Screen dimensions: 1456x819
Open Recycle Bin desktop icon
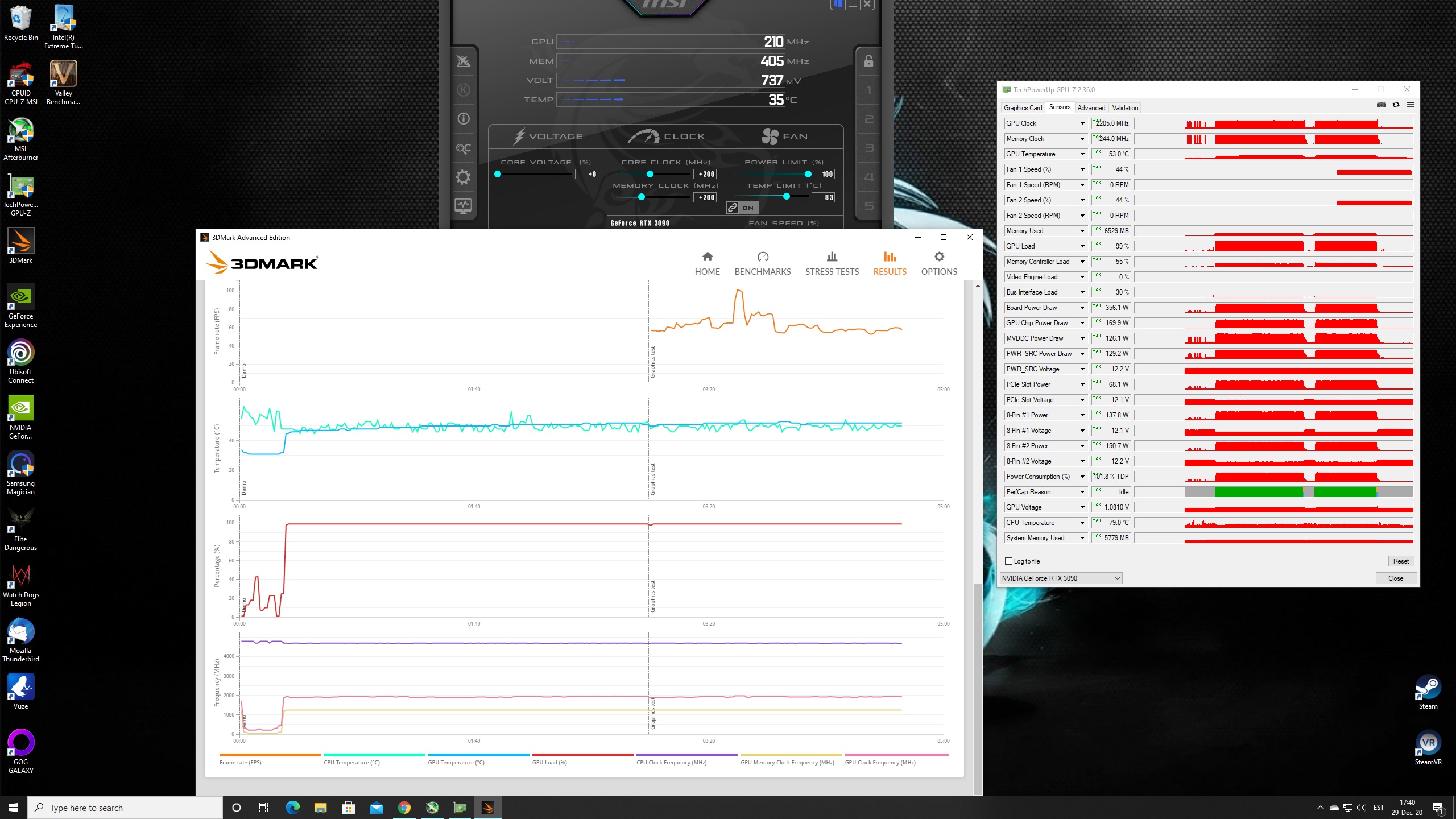click(x=21, y=23)
